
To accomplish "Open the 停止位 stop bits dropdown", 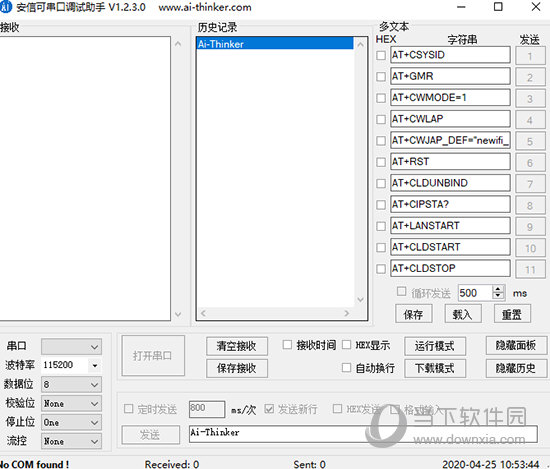I will coord(72,422).
